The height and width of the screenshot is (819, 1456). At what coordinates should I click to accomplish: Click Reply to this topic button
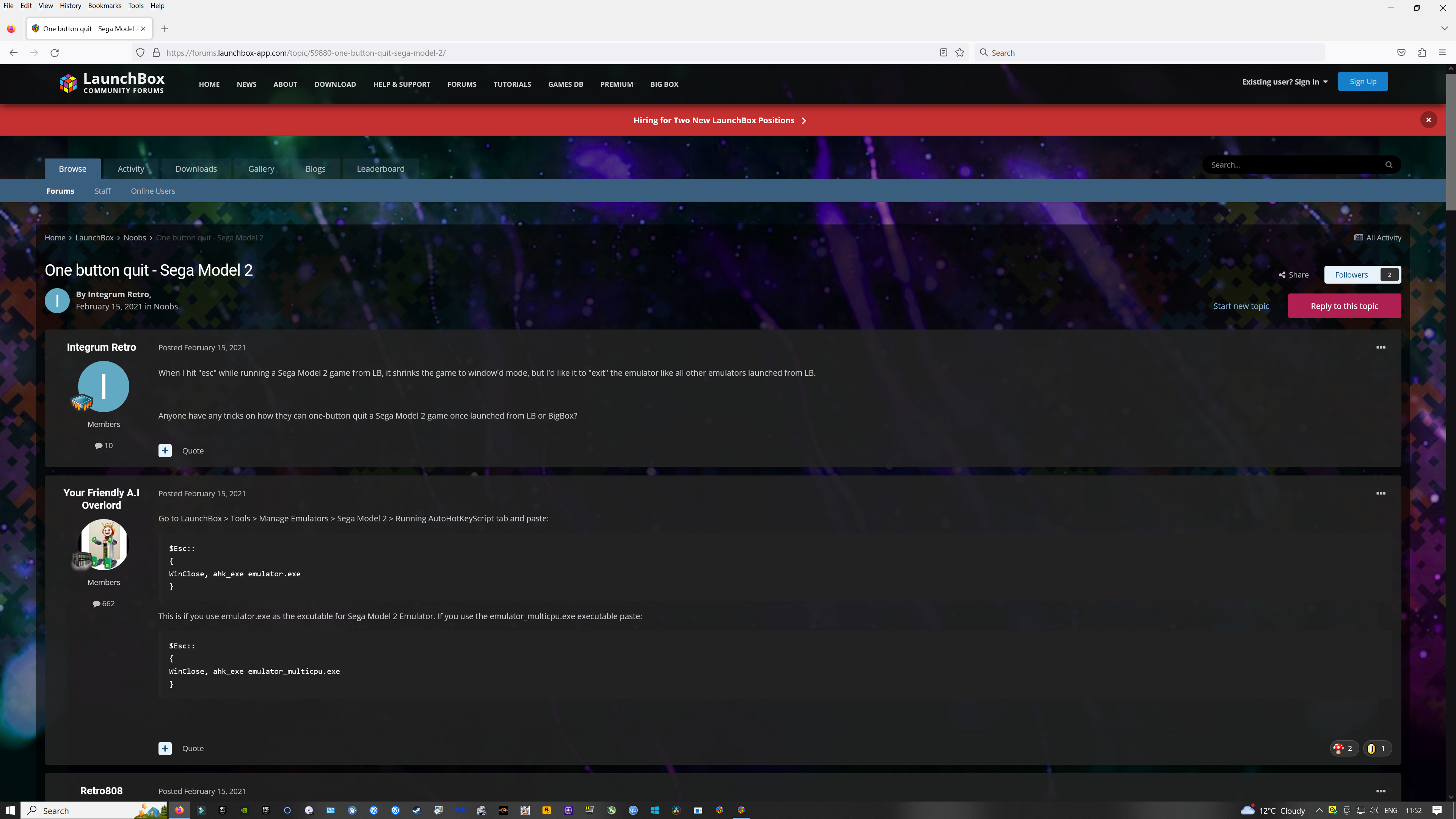pos(1345,306)
